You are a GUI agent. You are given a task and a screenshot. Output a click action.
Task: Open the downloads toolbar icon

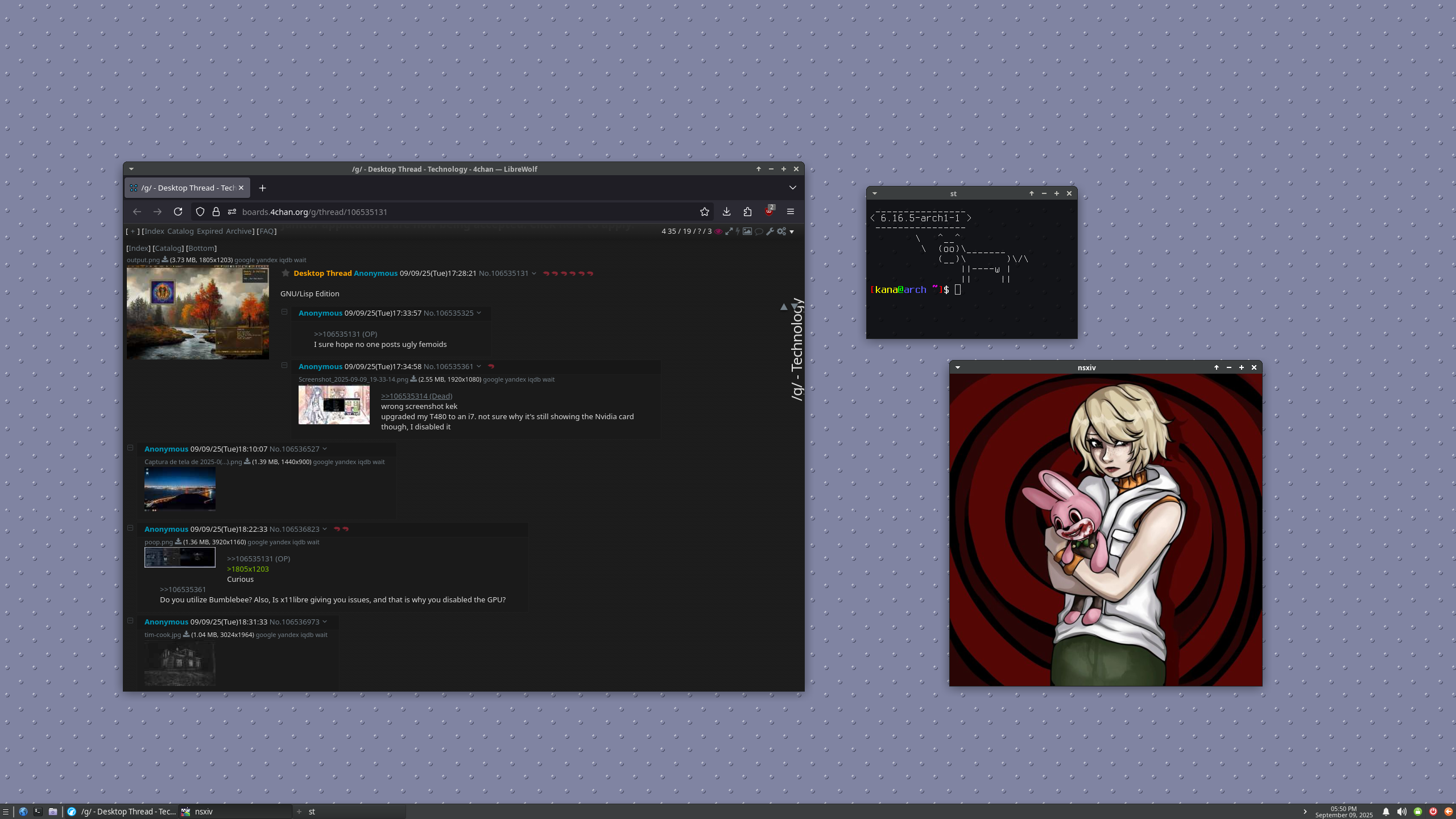click(726, 212)
